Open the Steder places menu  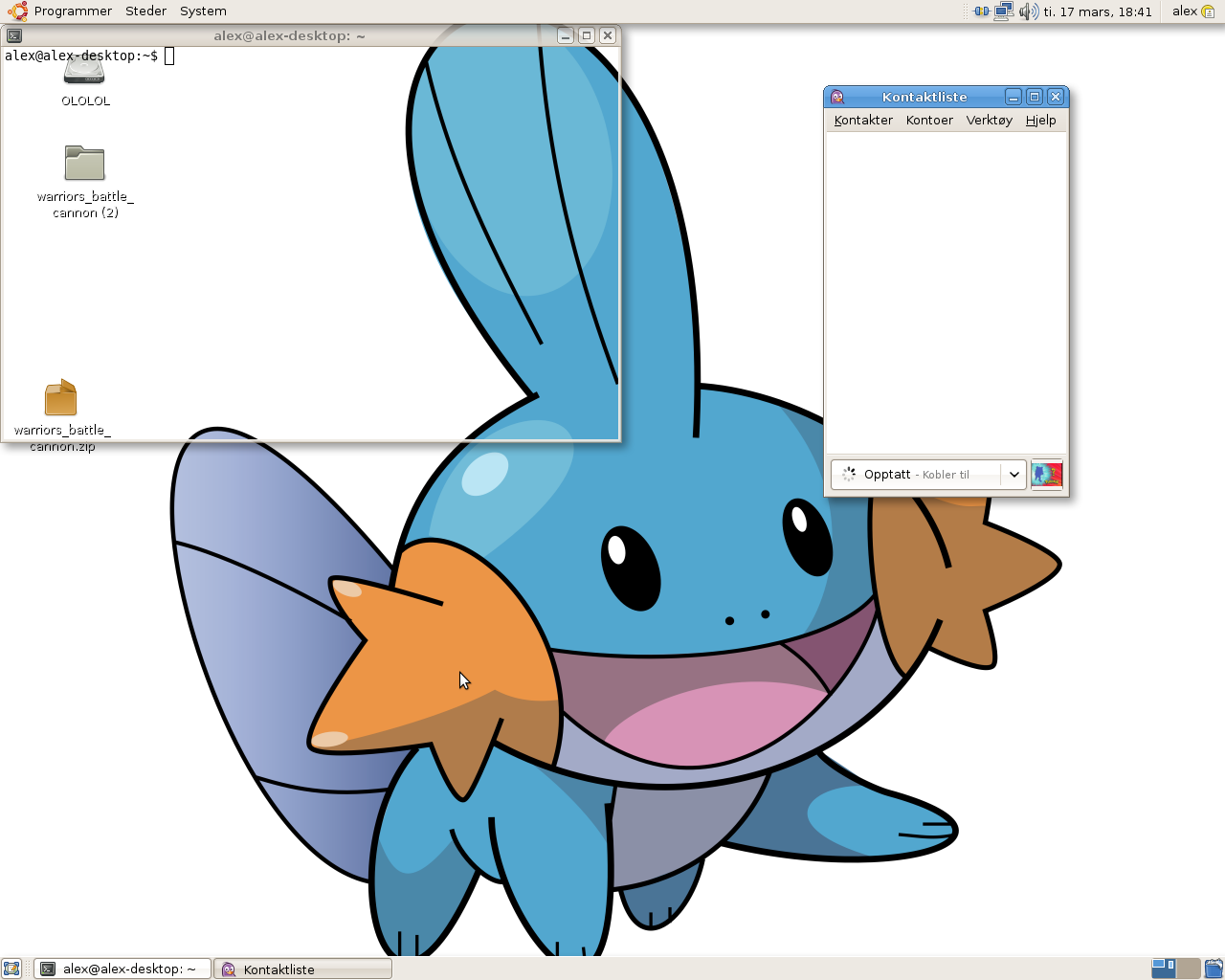pyautogui.click(x=145, y=11)
